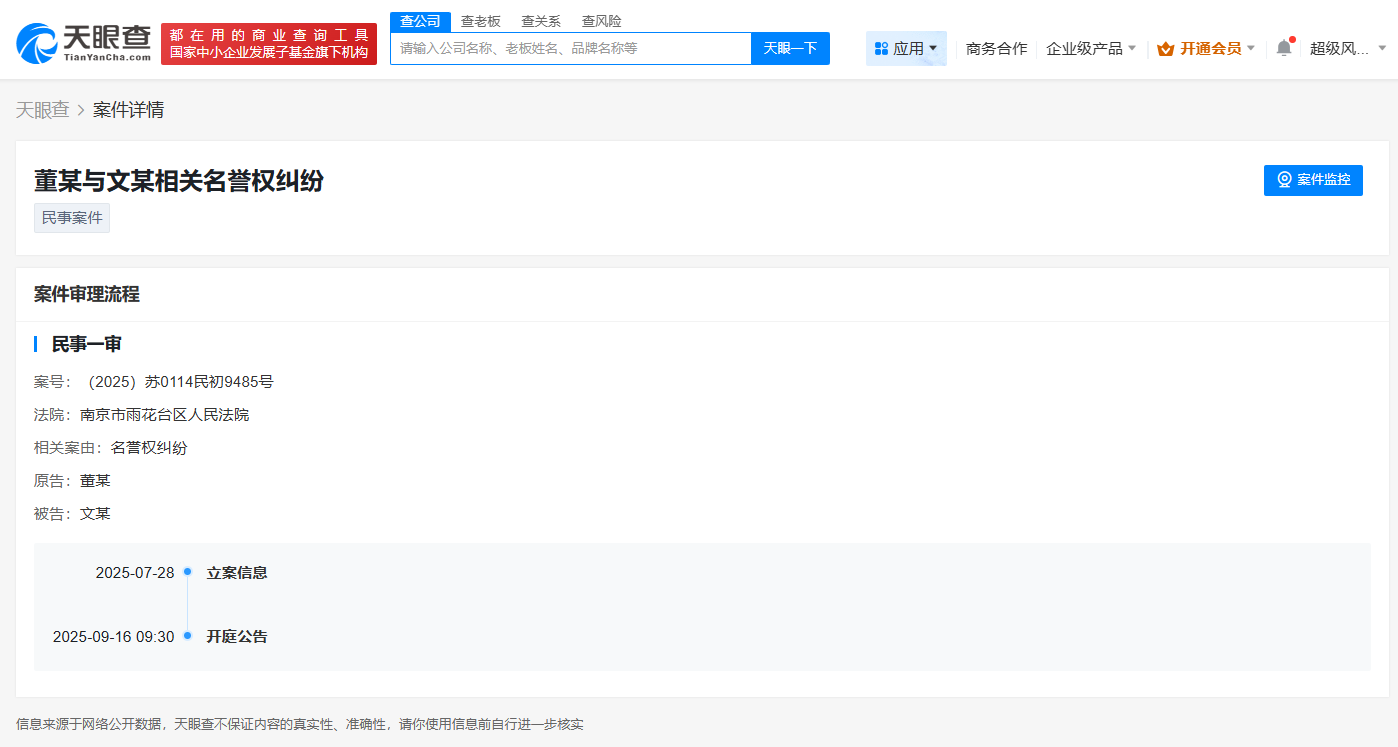
Task: Click the timeline dot beside 开庭公告
Action: [x=187, y=637]
